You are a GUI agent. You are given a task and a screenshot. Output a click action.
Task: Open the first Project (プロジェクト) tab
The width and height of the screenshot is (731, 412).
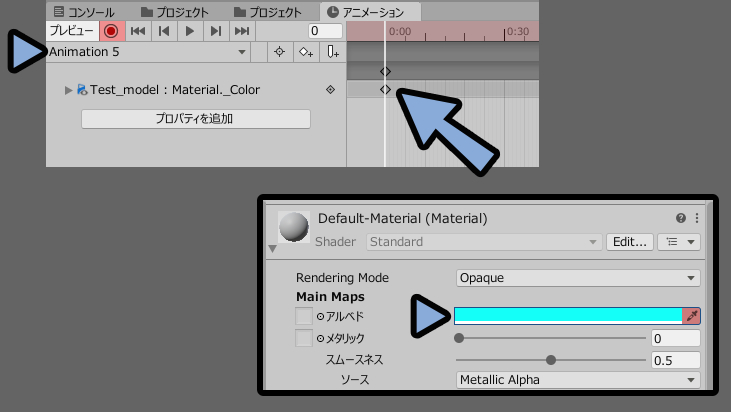[175, 12]
